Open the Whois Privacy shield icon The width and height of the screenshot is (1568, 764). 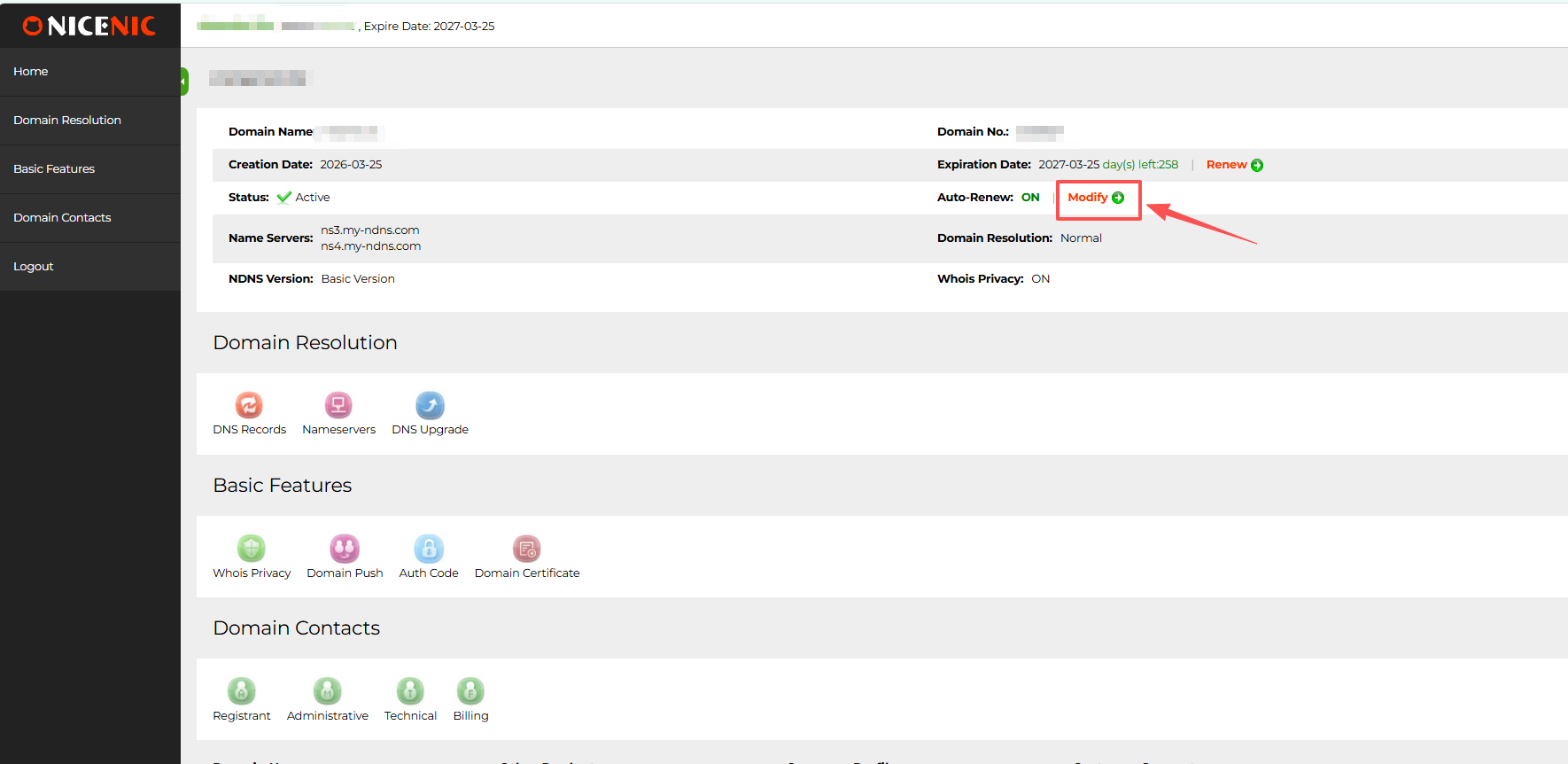point(252,549)
